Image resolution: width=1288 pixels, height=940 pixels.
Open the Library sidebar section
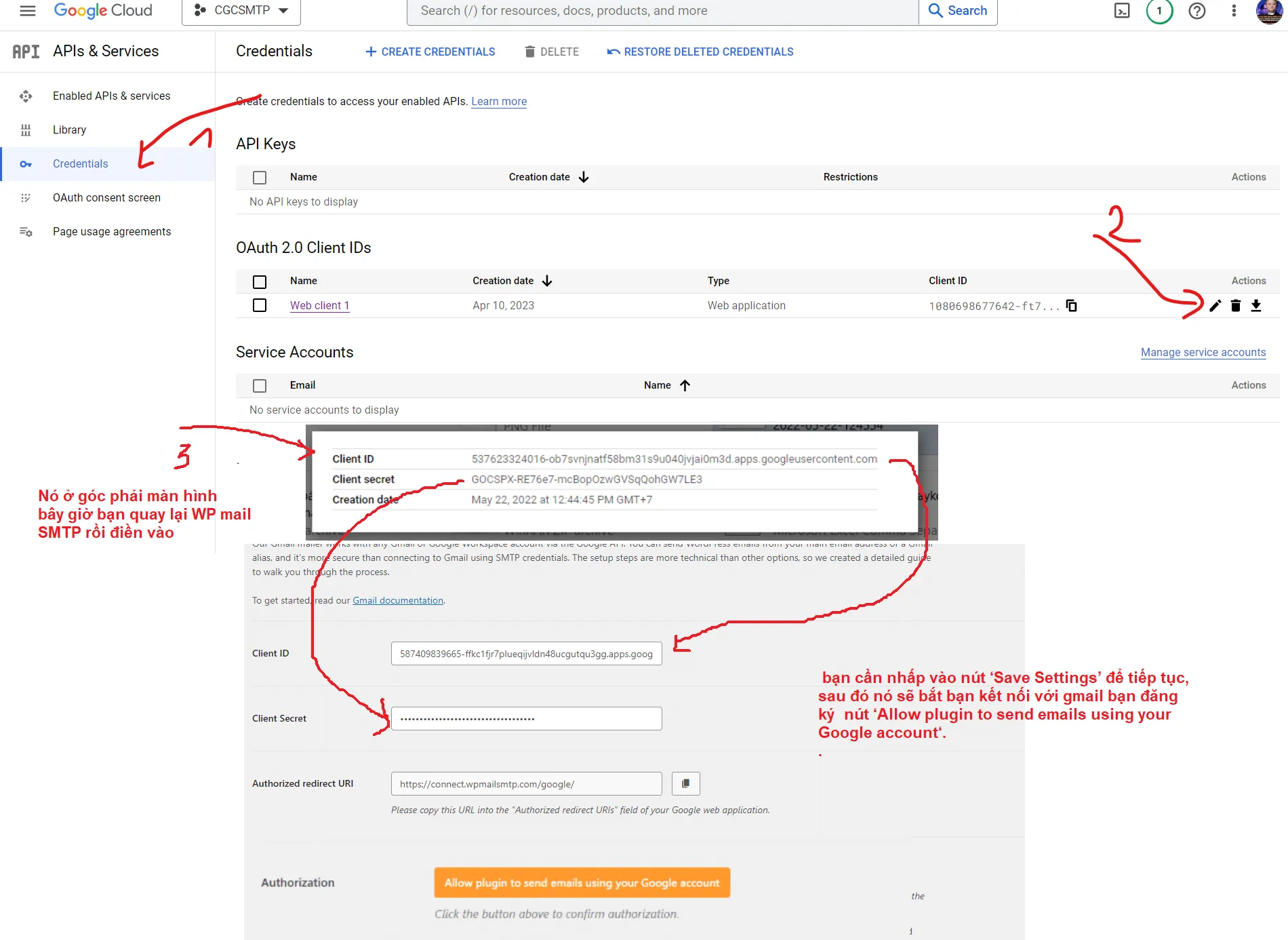tap(70, 130)
